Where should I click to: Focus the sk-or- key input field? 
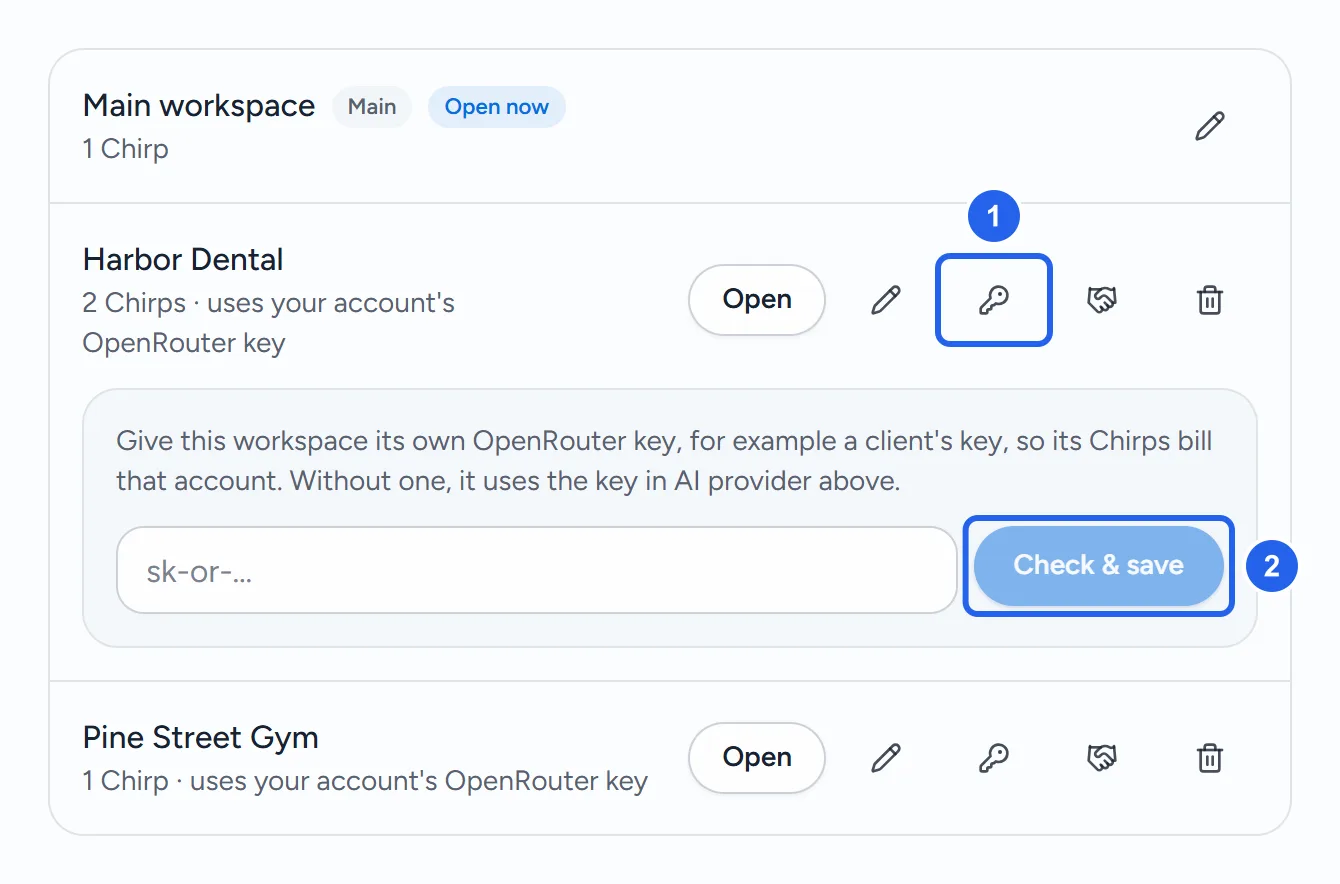pyautogui.click(x=537, y=570)
